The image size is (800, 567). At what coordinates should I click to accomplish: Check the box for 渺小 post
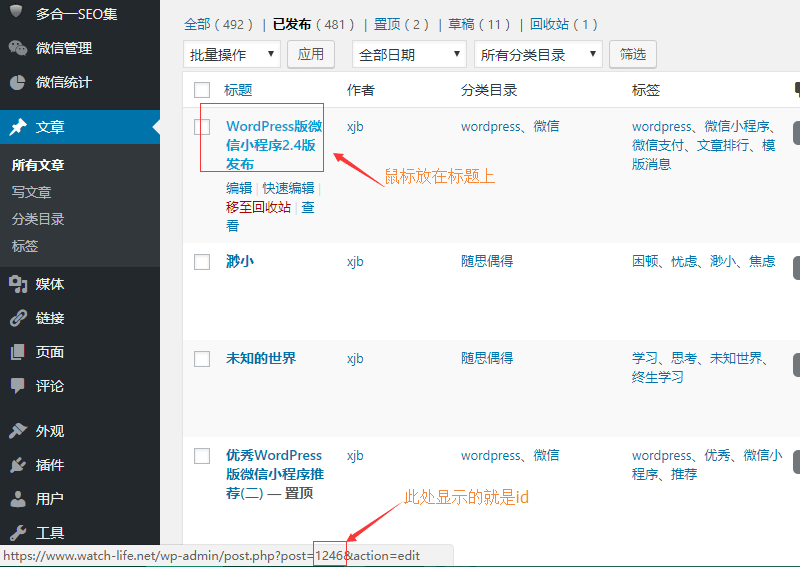[202, 262]
